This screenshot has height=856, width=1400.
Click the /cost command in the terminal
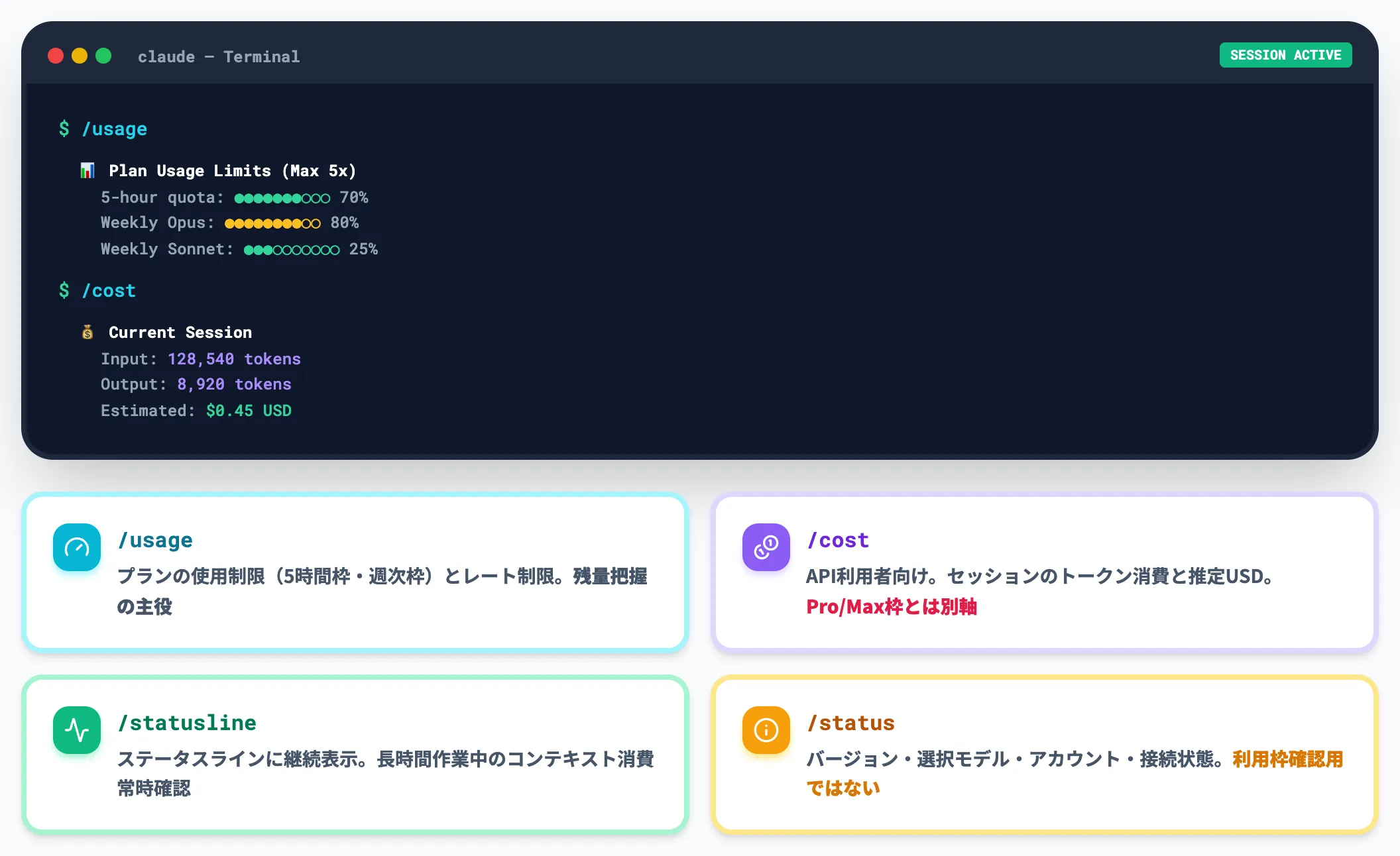coord(109,290)
